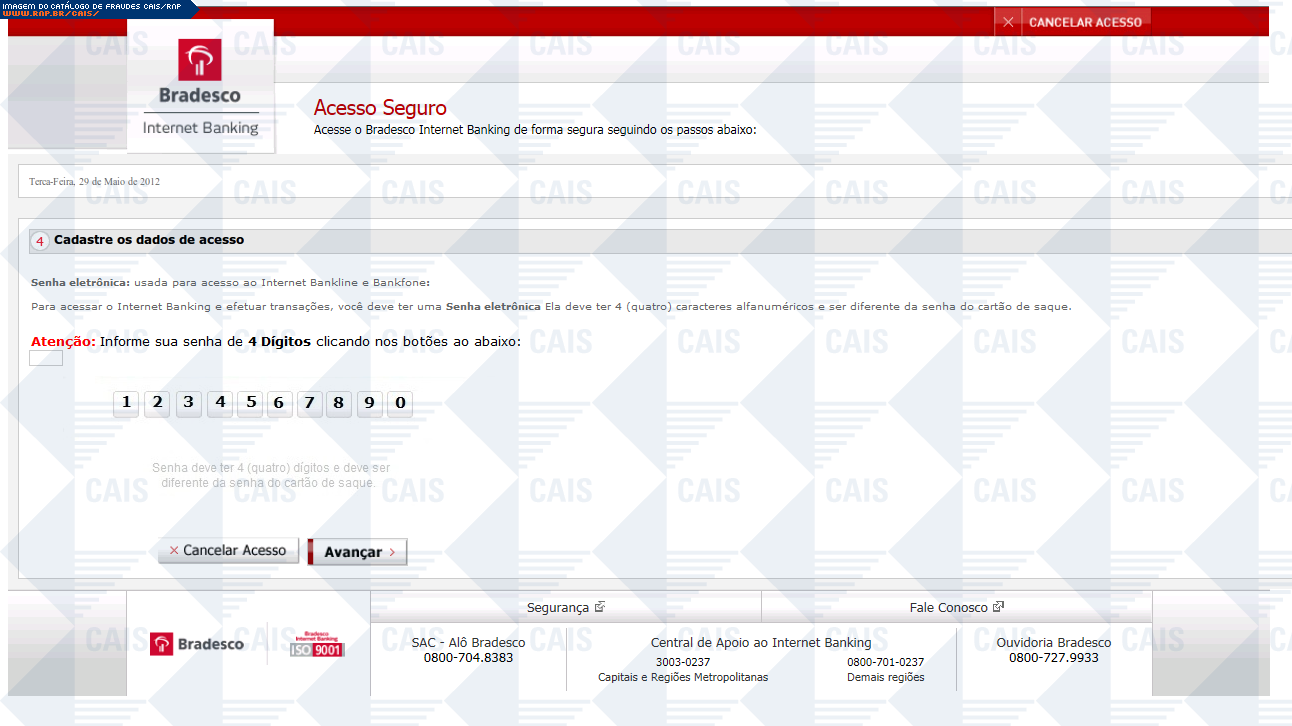Image resolution: width=1292 pixels, height=726 pixels.
Task: Click CANCELAR ACESSO in the top red bar
Action: point(1084,22)
